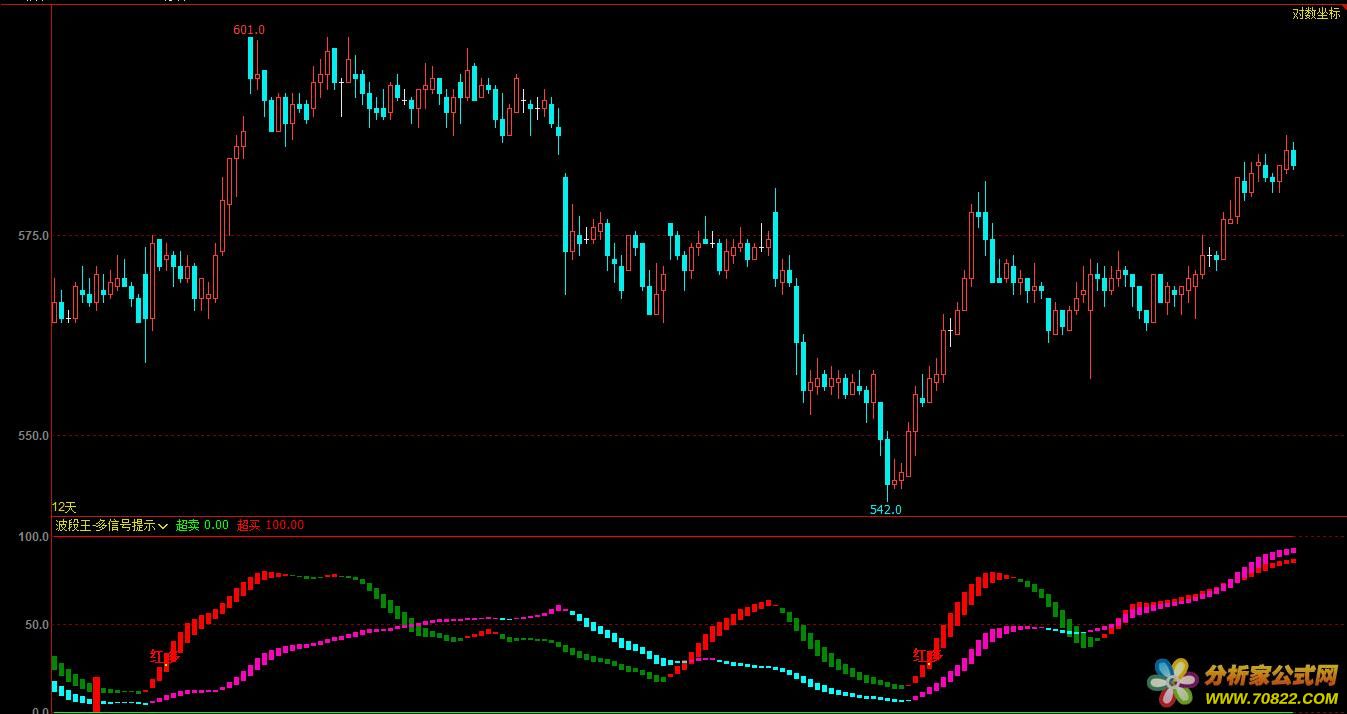Click the 超卖 0.00 oversold value

[202, 525]
